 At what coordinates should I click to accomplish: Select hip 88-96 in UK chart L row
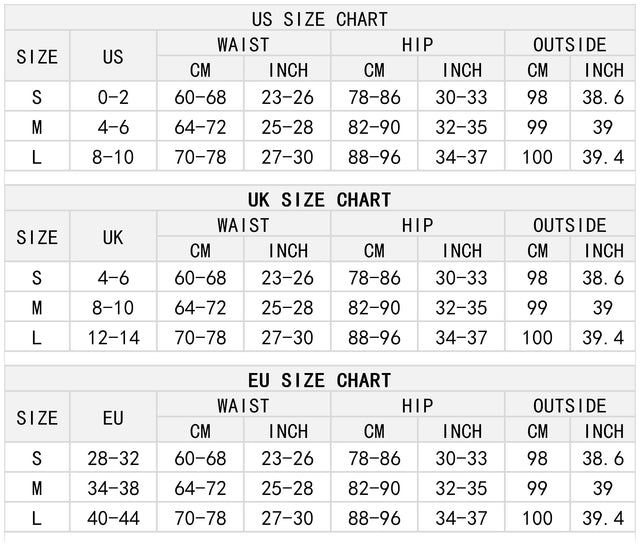pyautogui.click(x=374, y=337)
